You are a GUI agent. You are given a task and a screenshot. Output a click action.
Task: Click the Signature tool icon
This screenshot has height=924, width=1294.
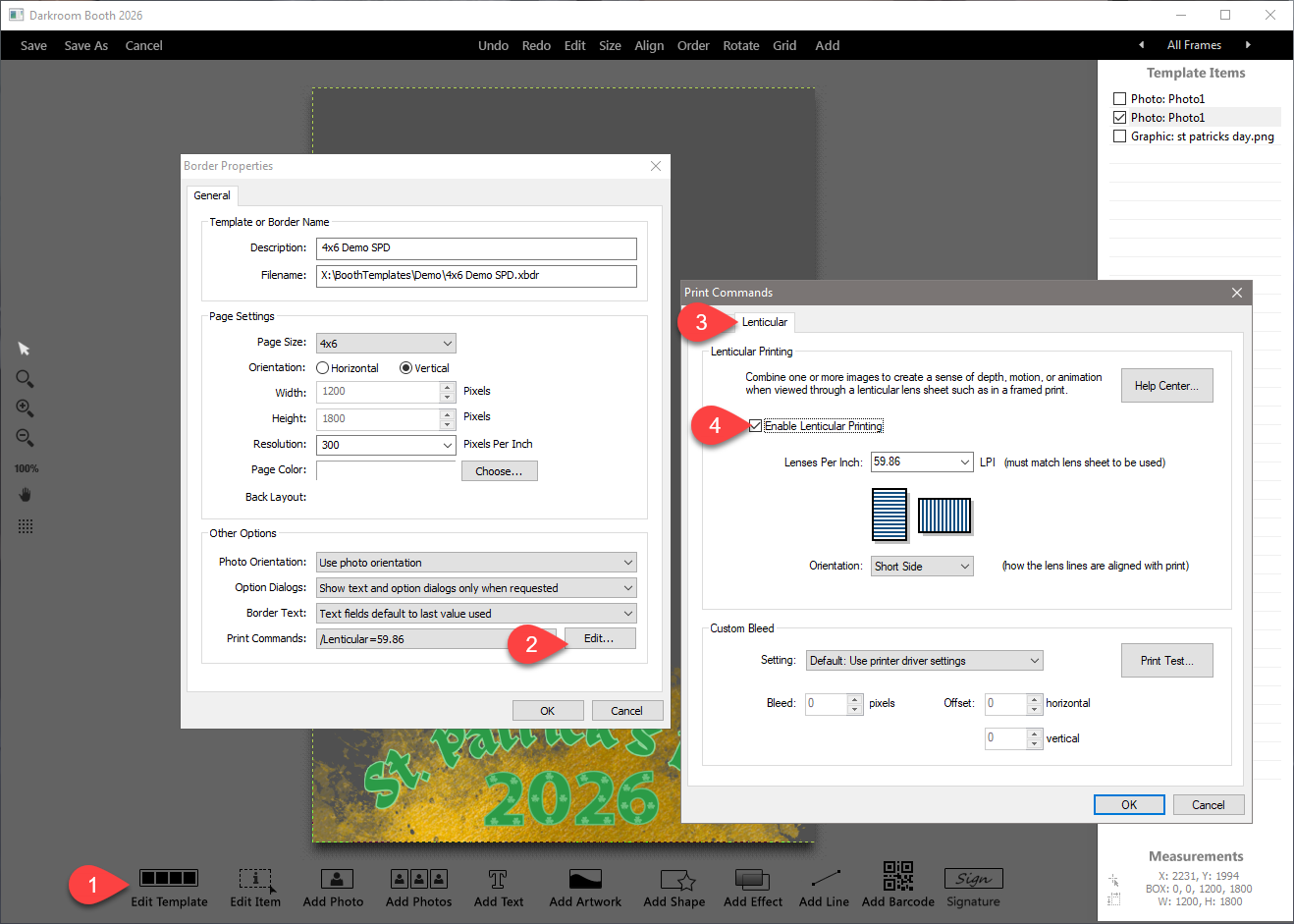[972, 879]
